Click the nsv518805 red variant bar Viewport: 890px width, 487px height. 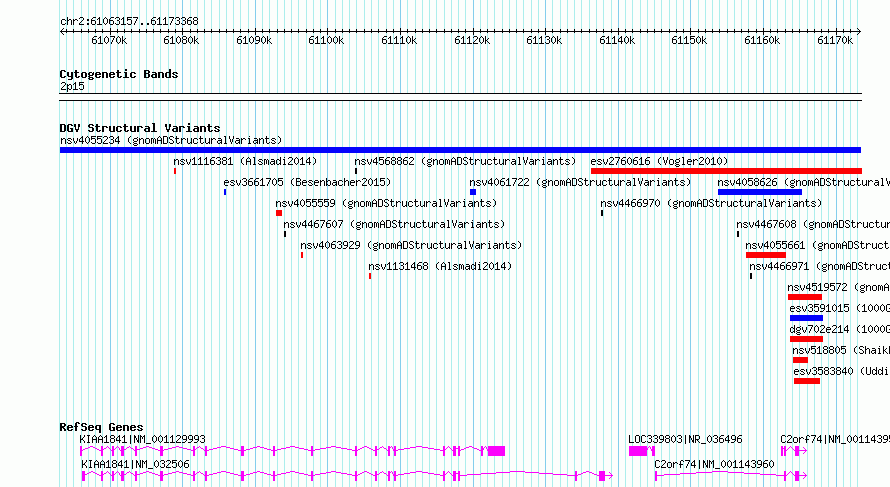click(800, 360)
